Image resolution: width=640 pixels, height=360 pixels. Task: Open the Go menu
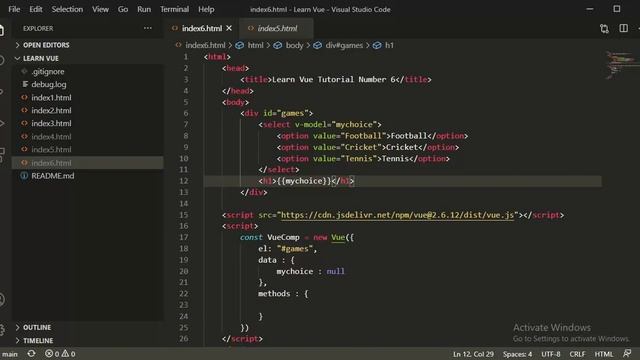point(123,9)
